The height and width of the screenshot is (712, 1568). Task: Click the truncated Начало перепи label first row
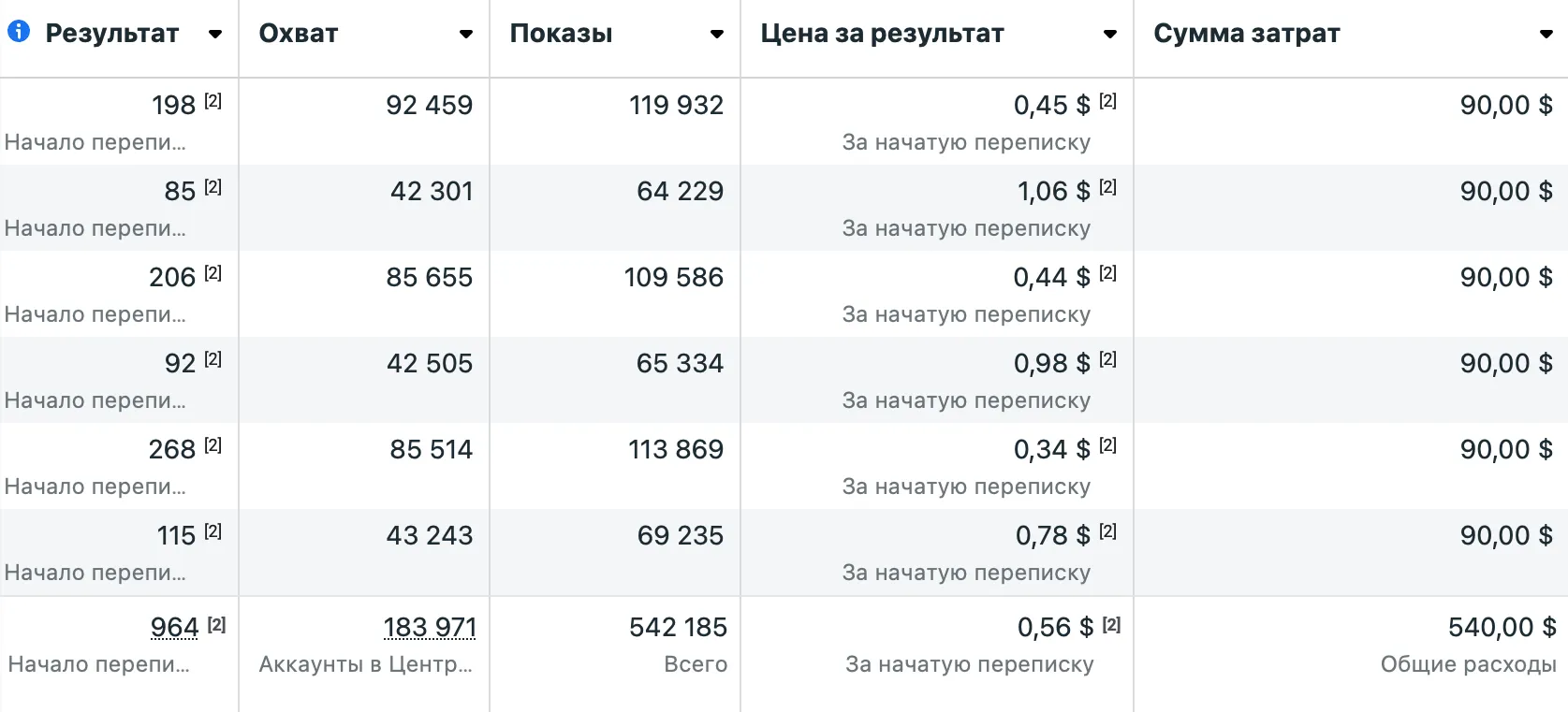click(x=96, y=142)
